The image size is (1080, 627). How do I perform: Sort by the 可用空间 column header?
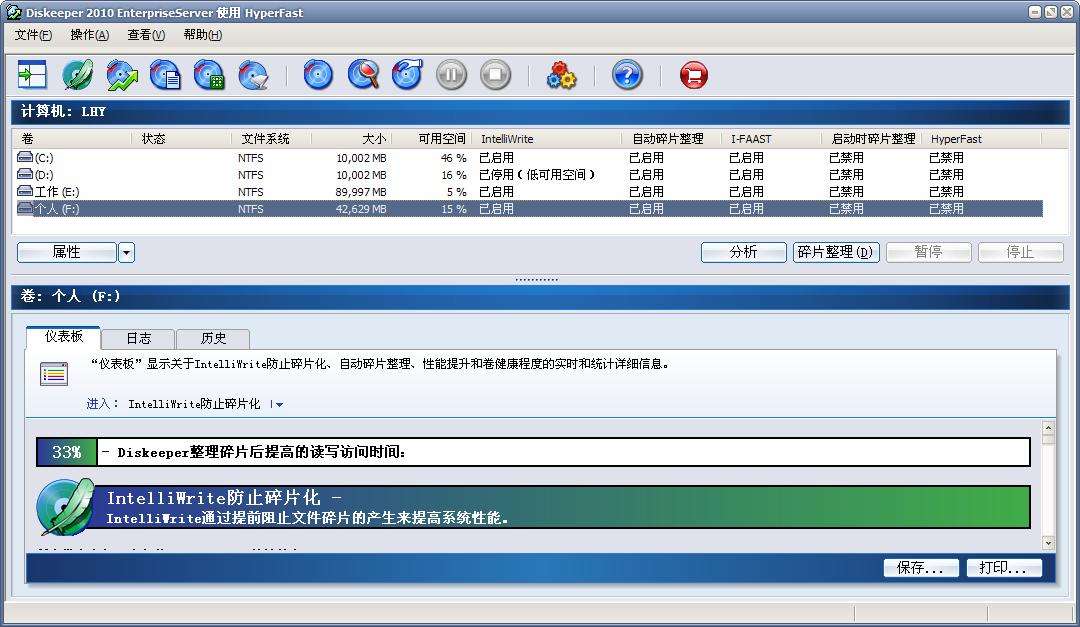pyautogui.click(x=431, y=138)
